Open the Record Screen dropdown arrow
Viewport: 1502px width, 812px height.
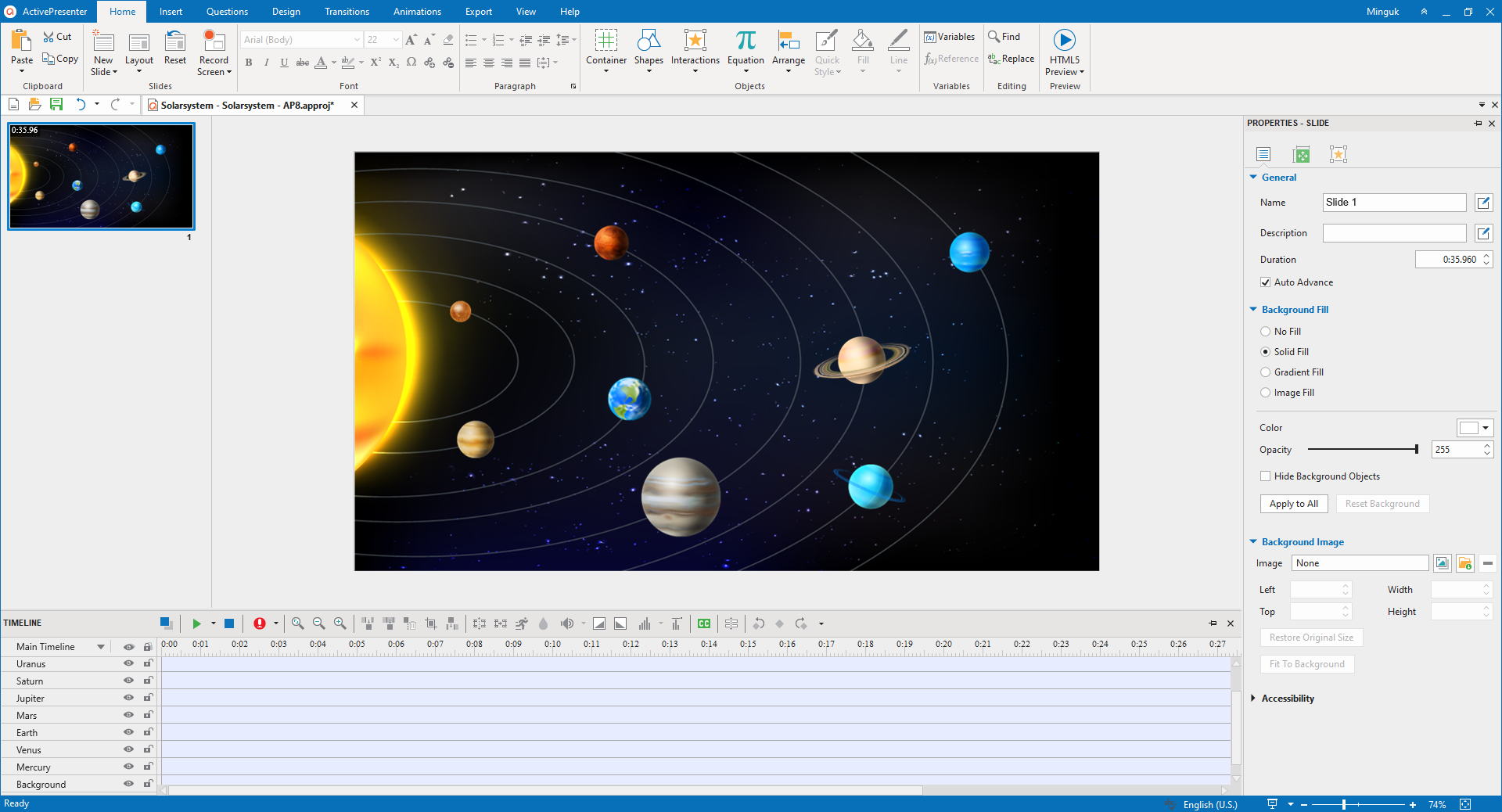[229, 72]
